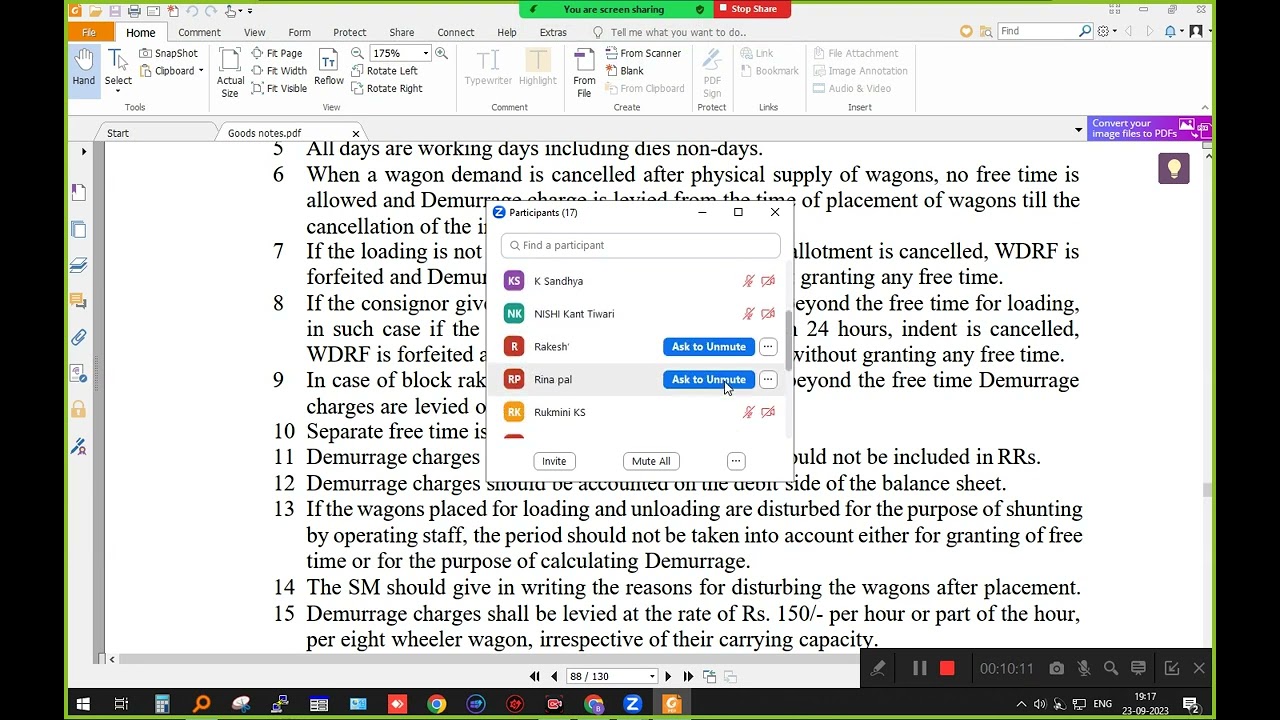This screenshot has width=1280, height=720.
Task: Open the File menu
Action: point(89,32)
